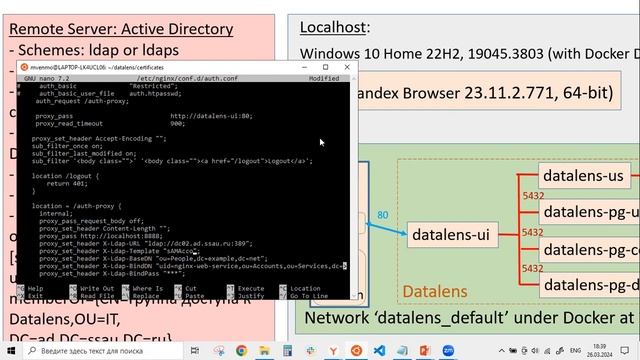Screen dimensions: 640x360
Task: Open Task View on the taskbar
Action: [195, 351]
